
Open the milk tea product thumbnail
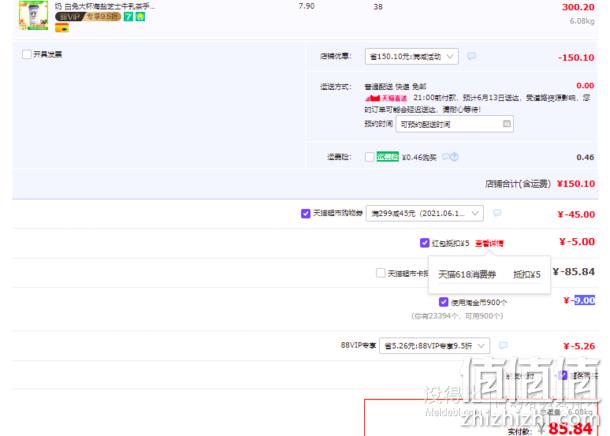(x=34, y=15)
